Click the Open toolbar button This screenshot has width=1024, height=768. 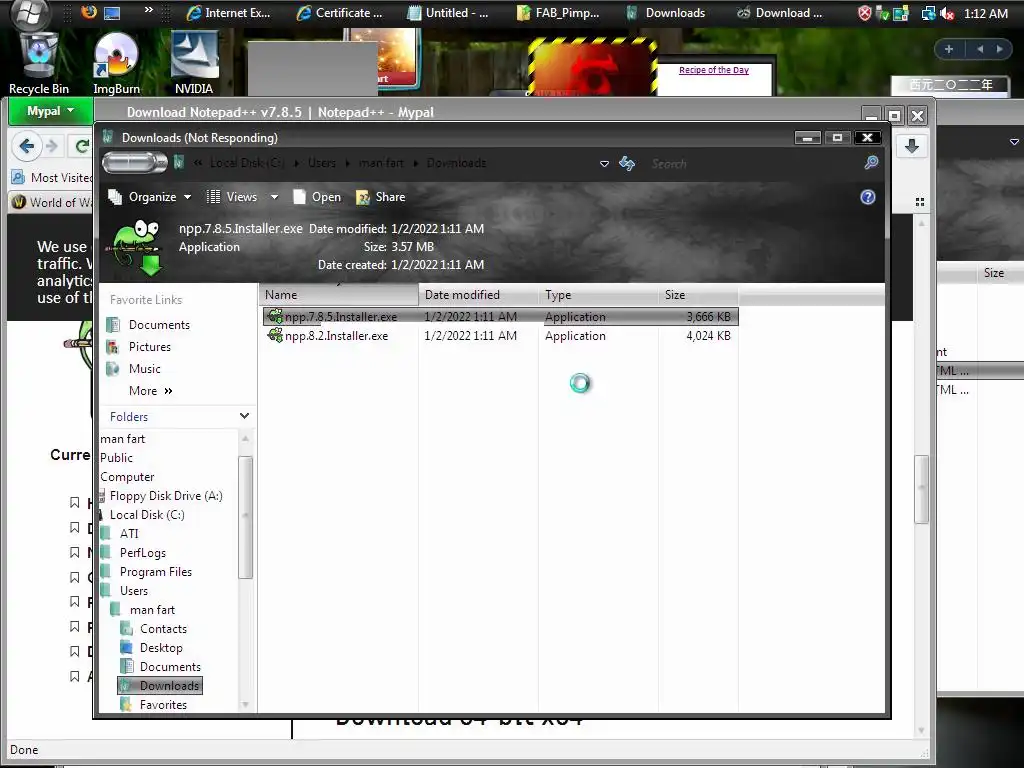coord(317,197)
